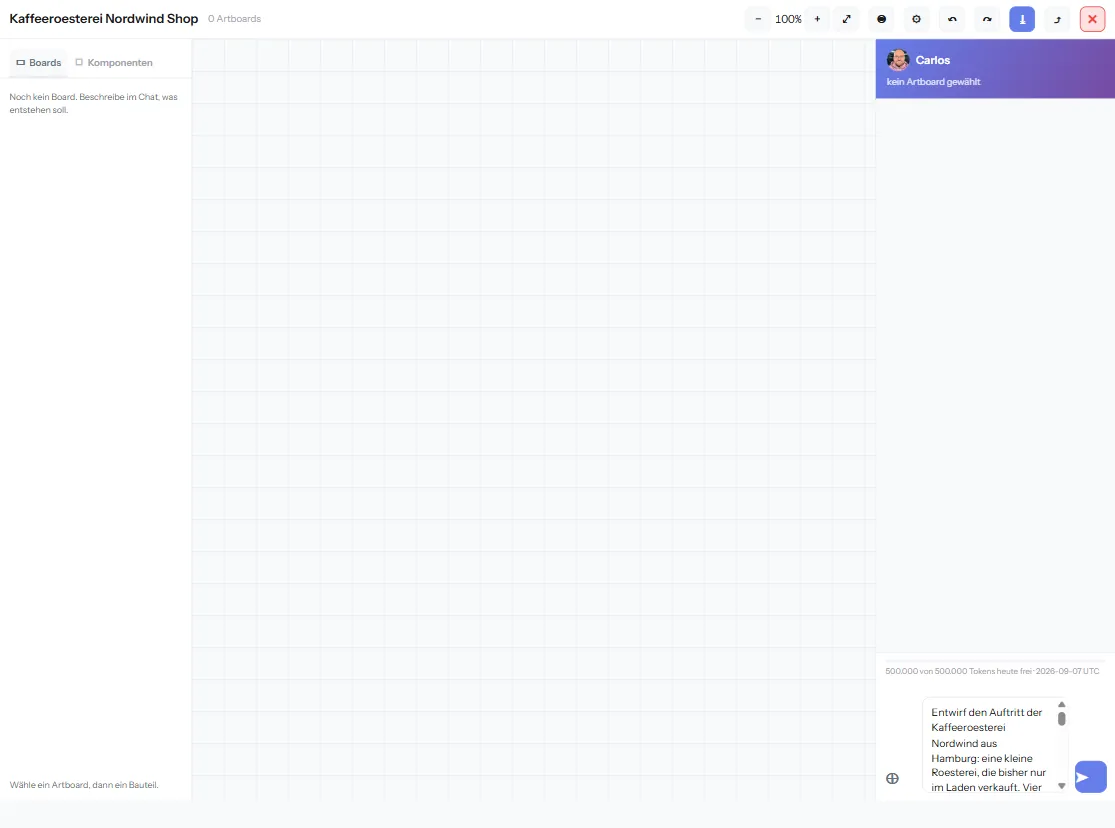Click the name Carlos in chat header
This screenshot has width=1115, height=828.
click(x=932, y=60)
